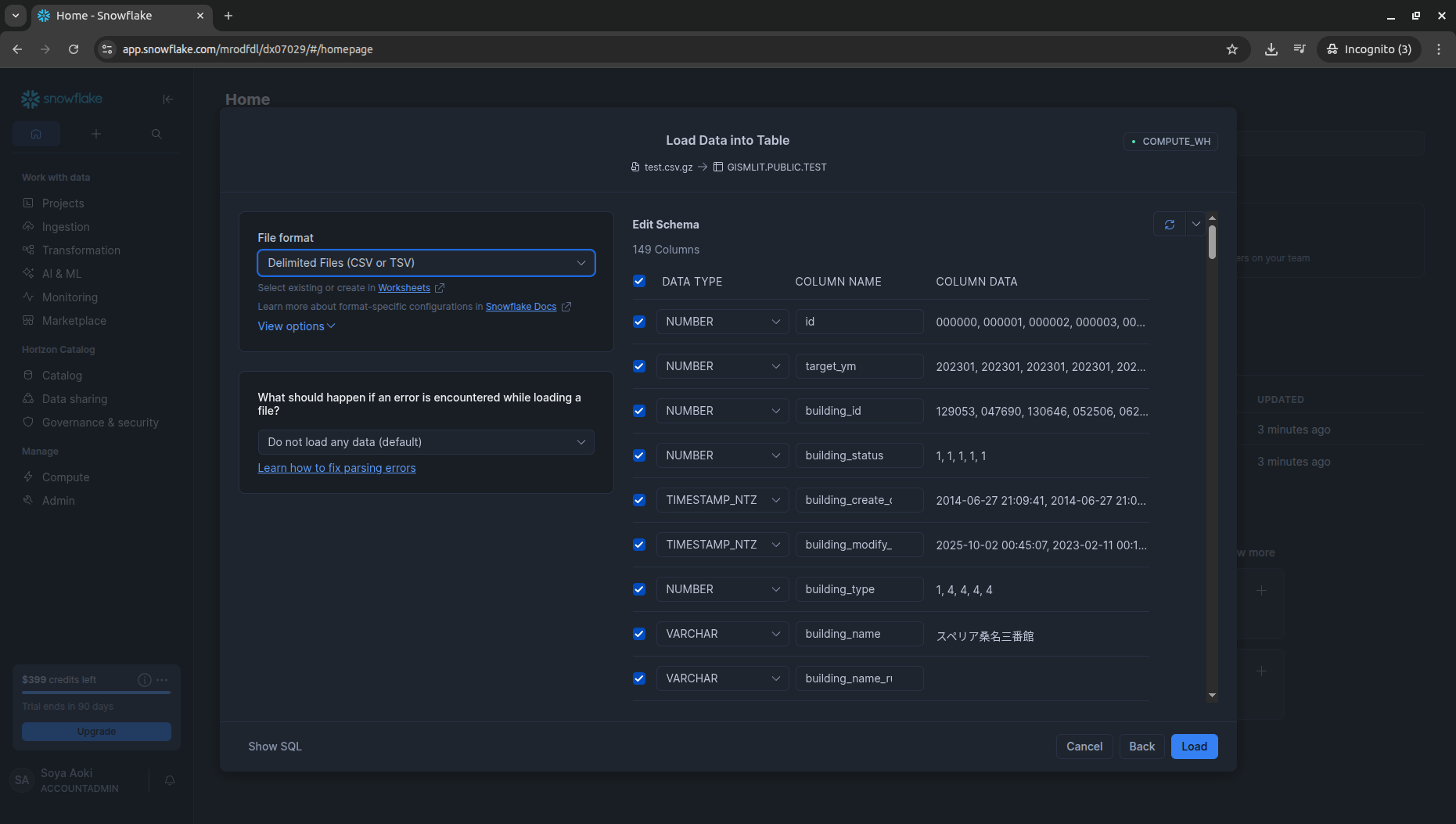Click the Back button in dialog
1456x824 pixels.
coord(1142,747)
